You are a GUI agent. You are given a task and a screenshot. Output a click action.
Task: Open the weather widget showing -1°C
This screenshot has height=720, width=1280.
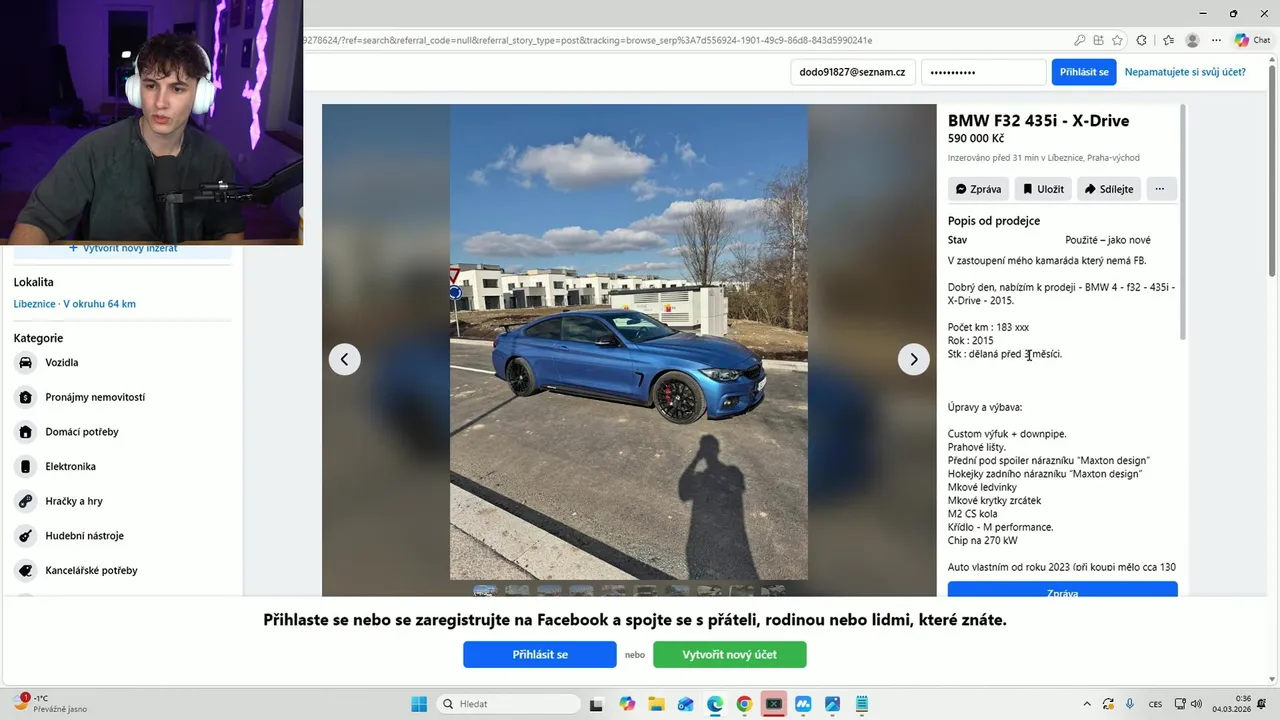[50, 704]
